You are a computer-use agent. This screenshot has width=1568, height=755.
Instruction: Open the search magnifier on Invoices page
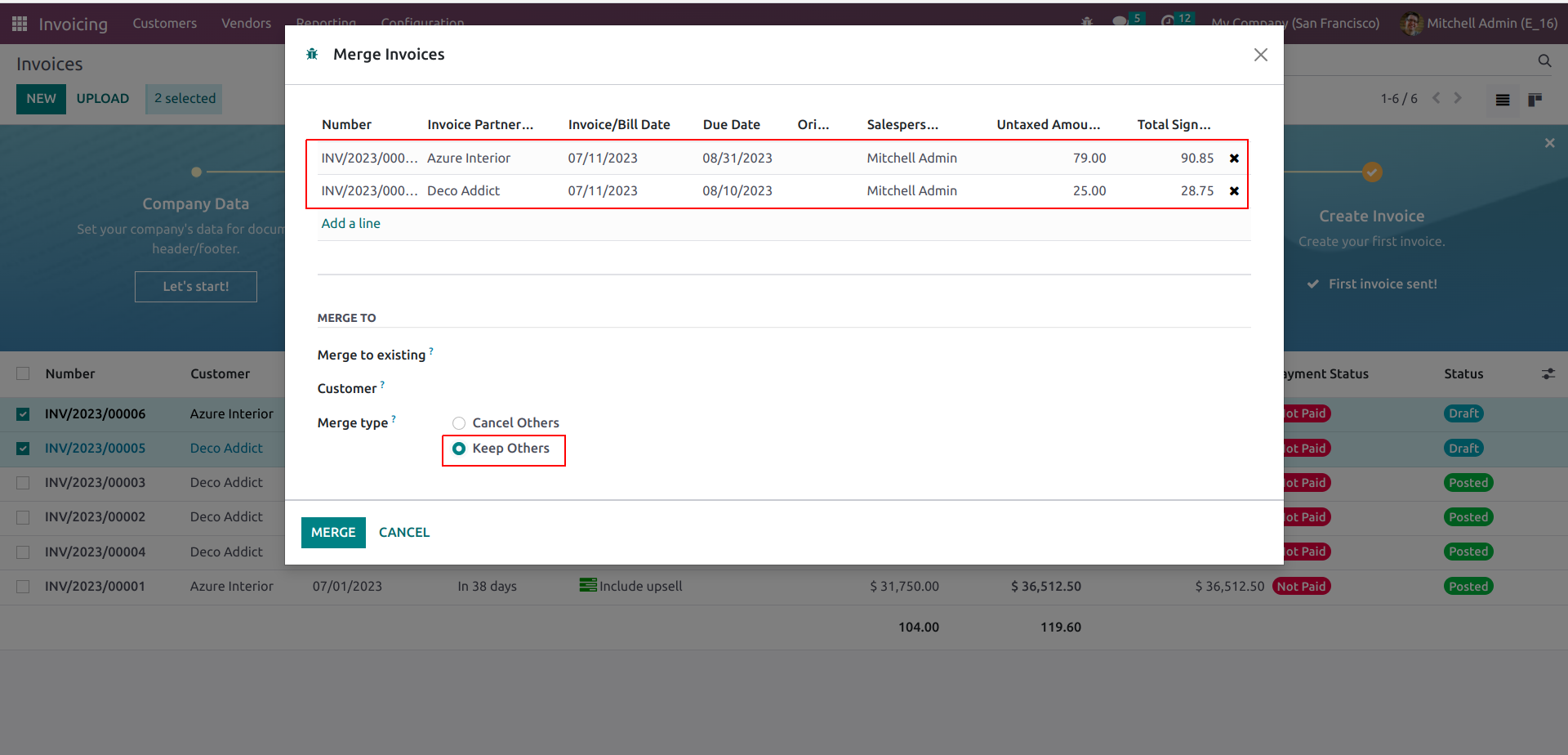pos(1544,61)
